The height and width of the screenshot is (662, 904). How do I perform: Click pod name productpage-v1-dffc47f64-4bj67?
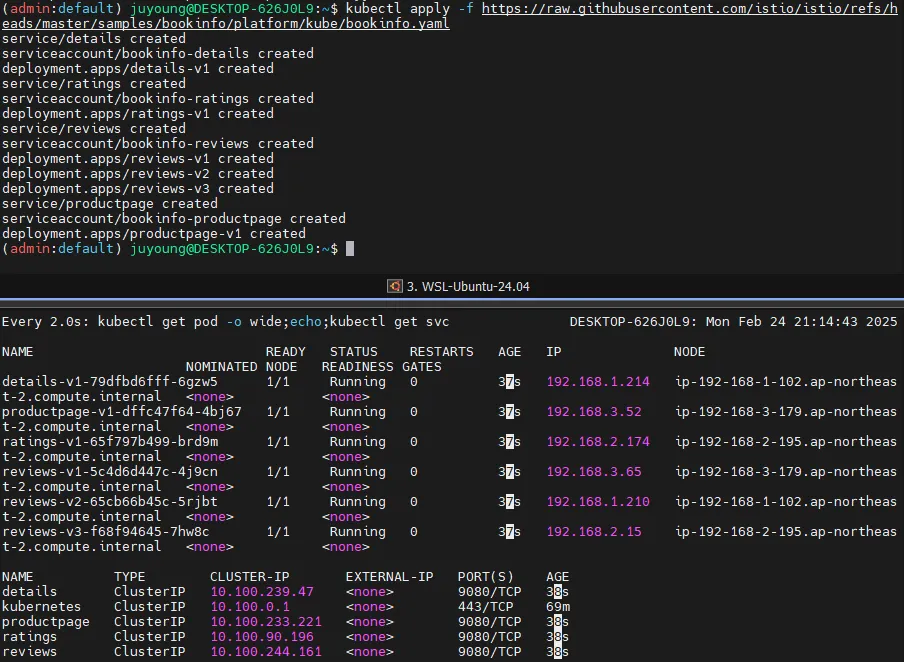[x=122, y=412]
